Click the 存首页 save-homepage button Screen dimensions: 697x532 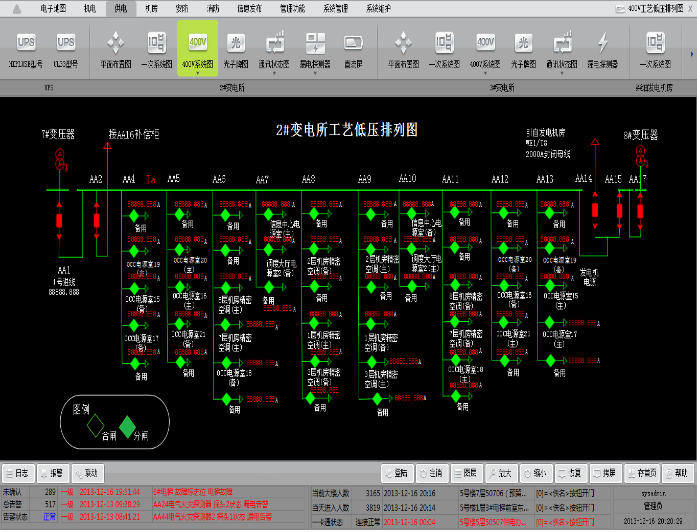(642, 474)
